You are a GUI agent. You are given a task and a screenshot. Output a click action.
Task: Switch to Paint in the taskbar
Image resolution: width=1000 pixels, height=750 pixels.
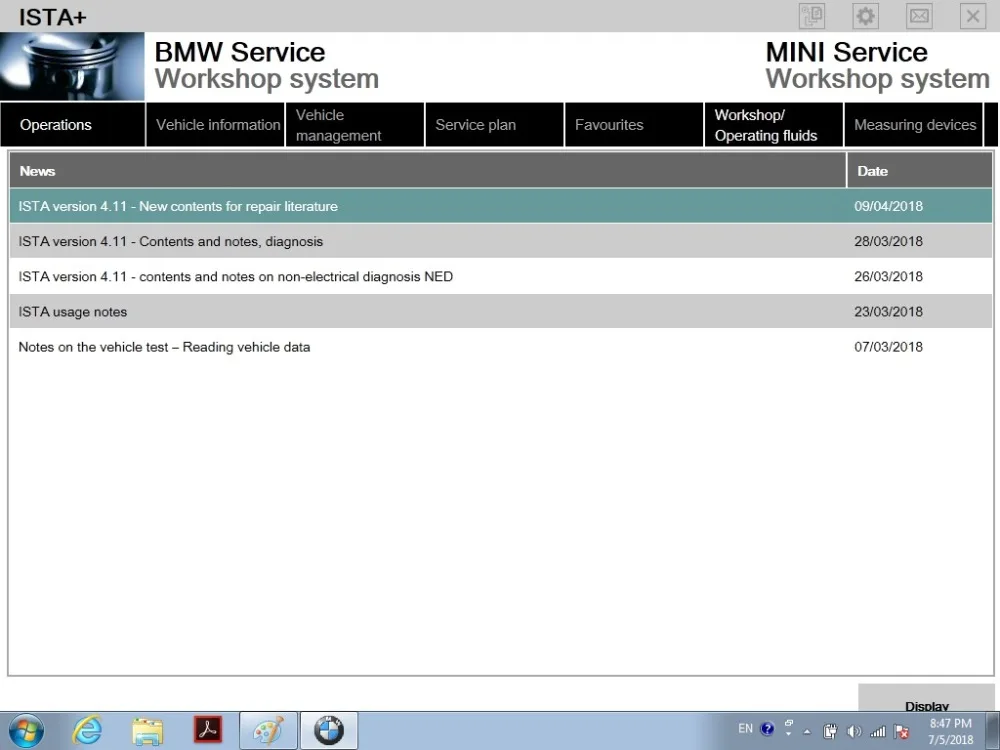click(268, 731)
